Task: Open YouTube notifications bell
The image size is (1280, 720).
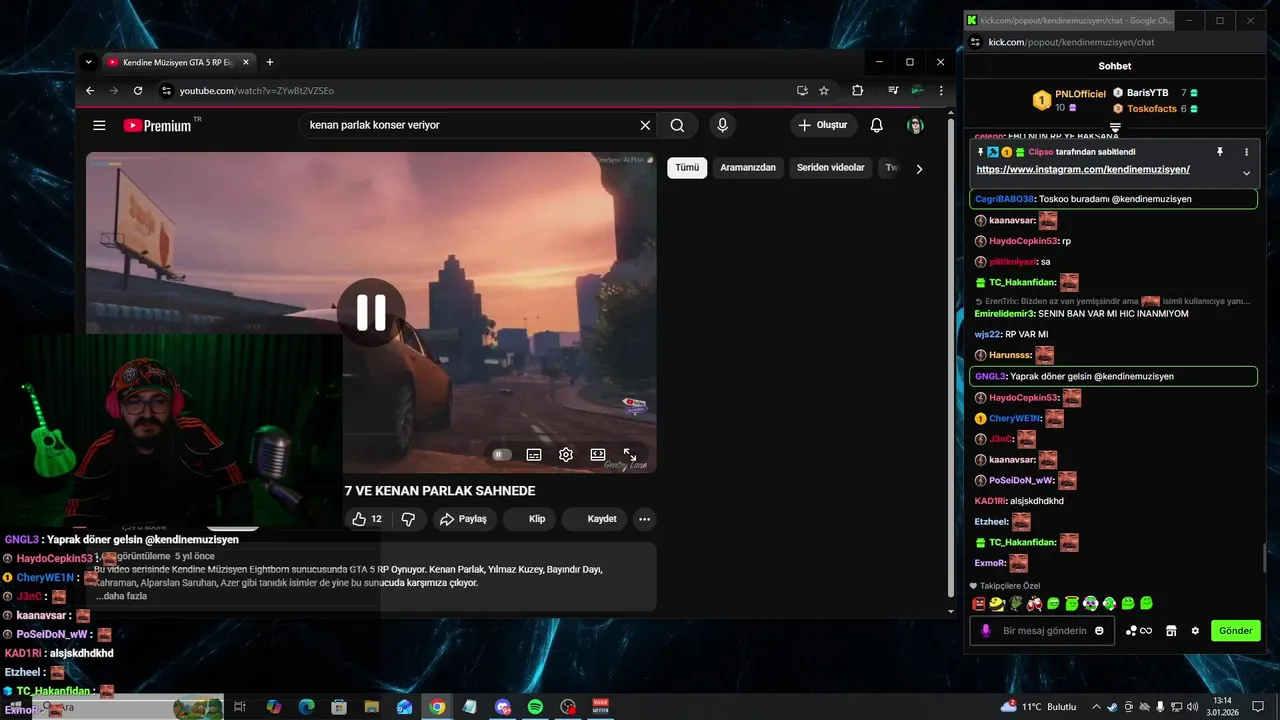Action: tap(876, 125)
